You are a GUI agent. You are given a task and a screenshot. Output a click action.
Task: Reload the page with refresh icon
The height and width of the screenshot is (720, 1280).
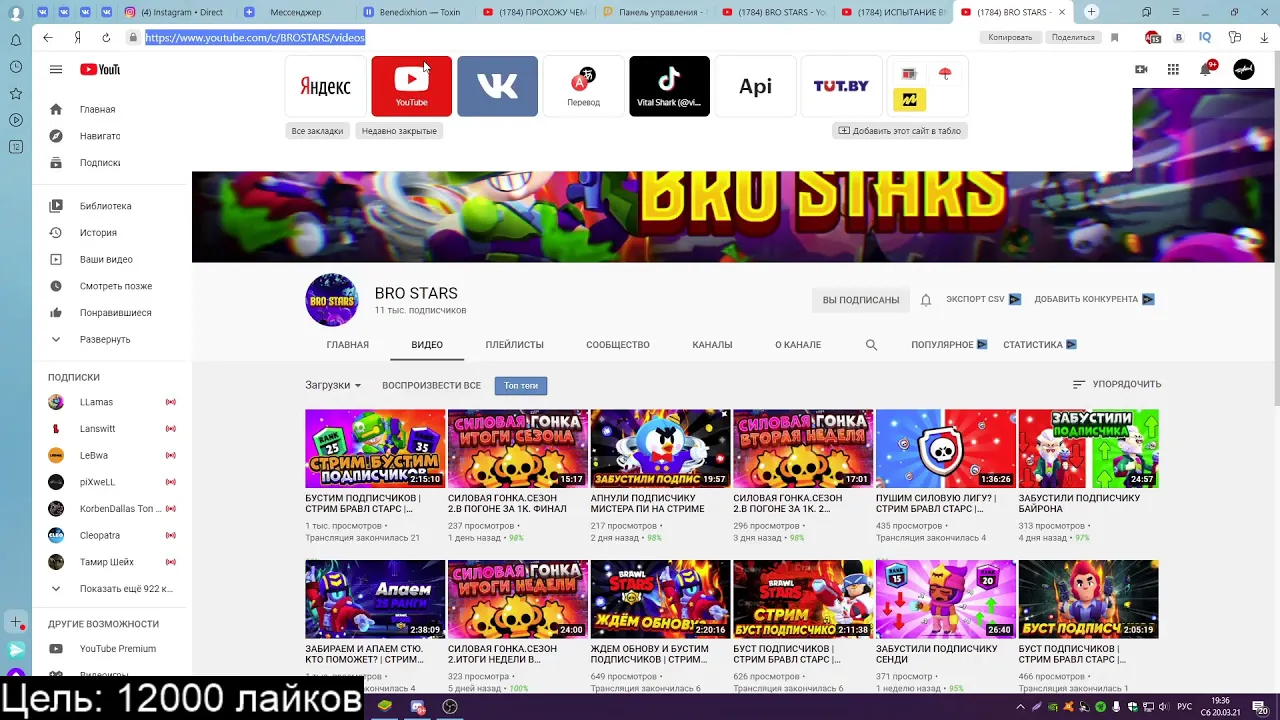pyautogui.click(x=106, y=37)
